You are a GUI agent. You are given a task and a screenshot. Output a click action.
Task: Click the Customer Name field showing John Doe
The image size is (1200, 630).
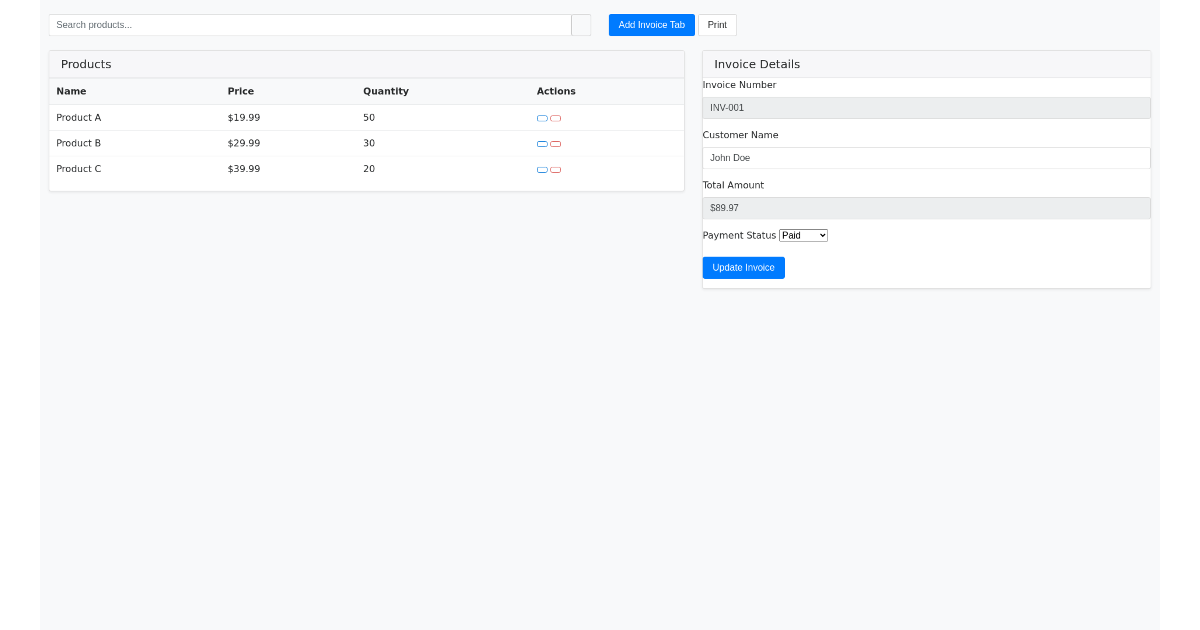pos(926,157)
